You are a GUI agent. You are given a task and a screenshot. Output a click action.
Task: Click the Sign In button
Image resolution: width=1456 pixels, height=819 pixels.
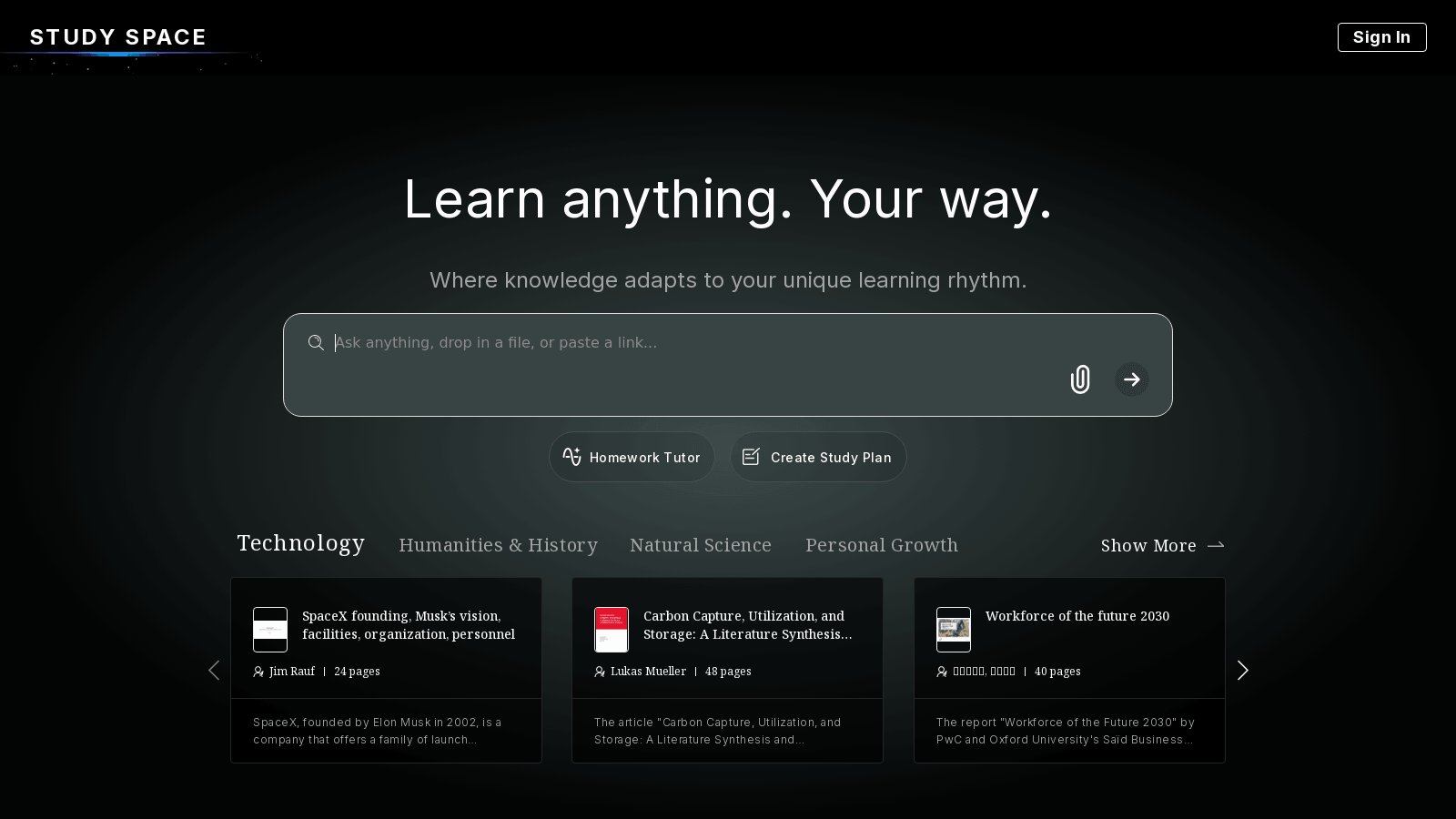(x=1381, y=37)
